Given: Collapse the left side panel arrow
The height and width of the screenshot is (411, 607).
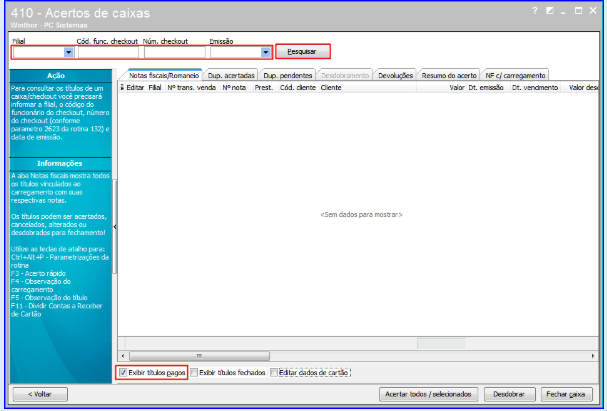Looking at the screenshot, I should [115, 227].
